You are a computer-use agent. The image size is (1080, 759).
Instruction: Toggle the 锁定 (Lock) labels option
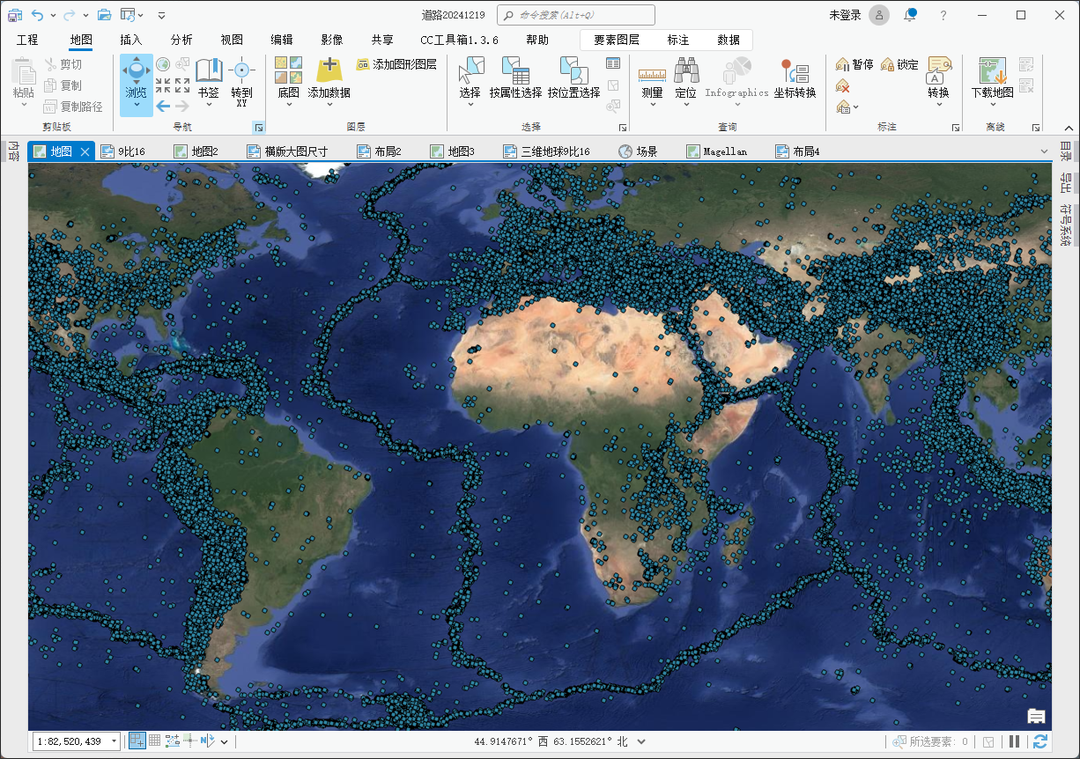click(x=900, y=64)
